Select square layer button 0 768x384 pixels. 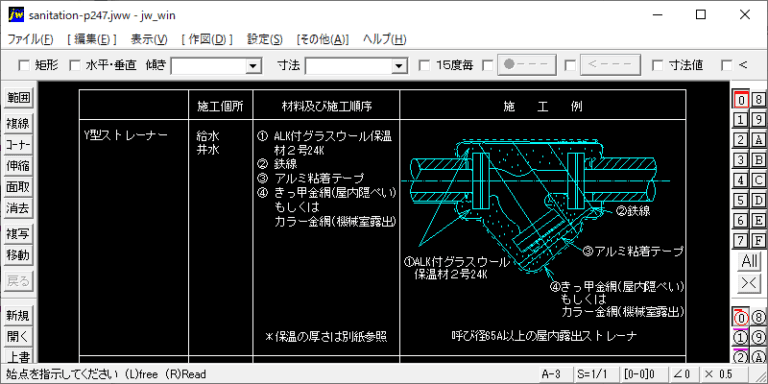[741, 99]
